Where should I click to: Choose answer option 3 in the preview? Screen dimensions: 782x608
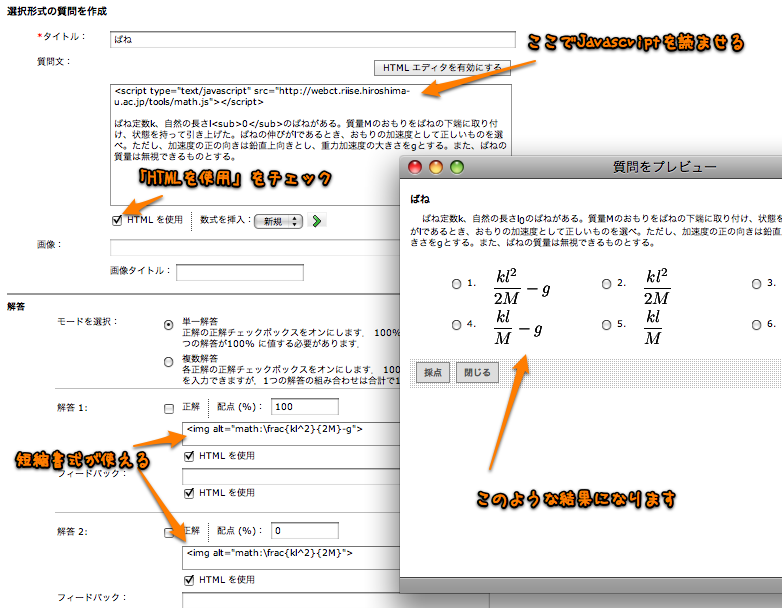click(x=757, y=284)
